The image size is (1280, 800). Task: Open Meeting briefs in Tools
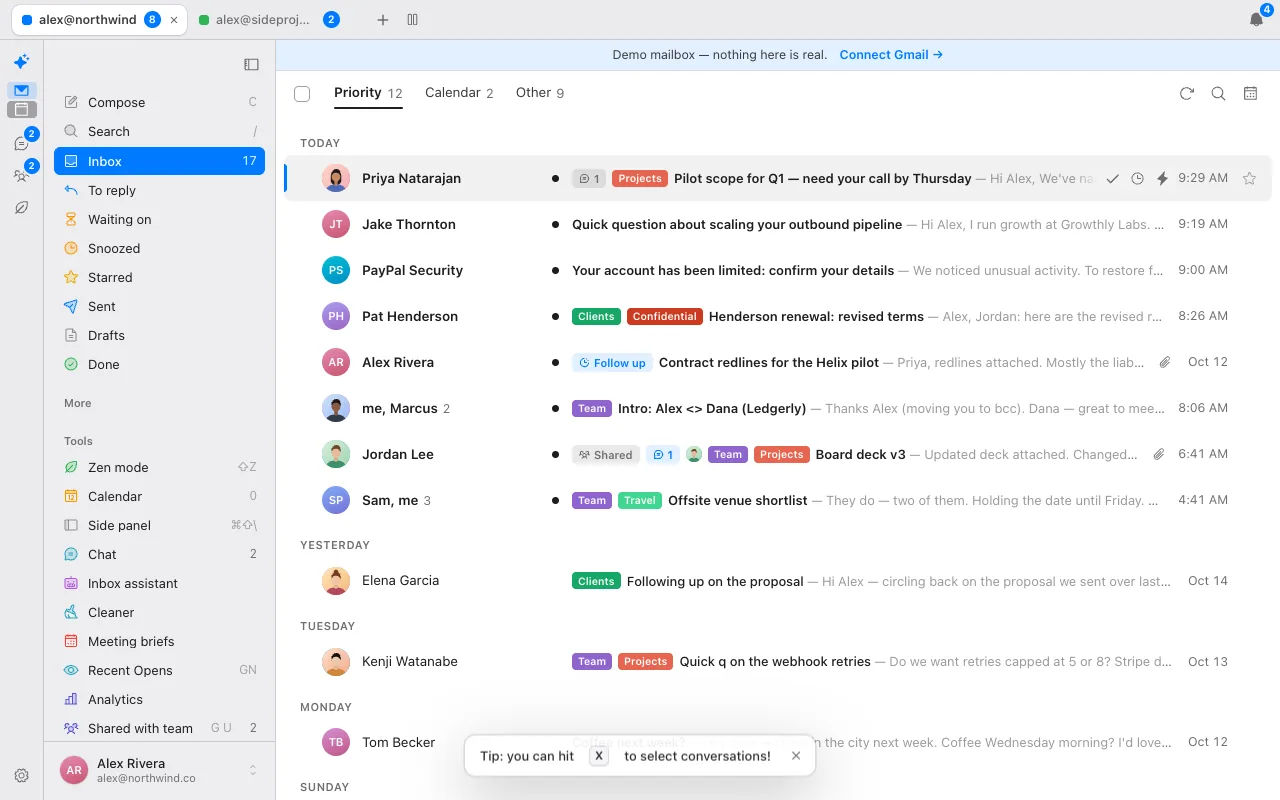[x=160, y=641]
